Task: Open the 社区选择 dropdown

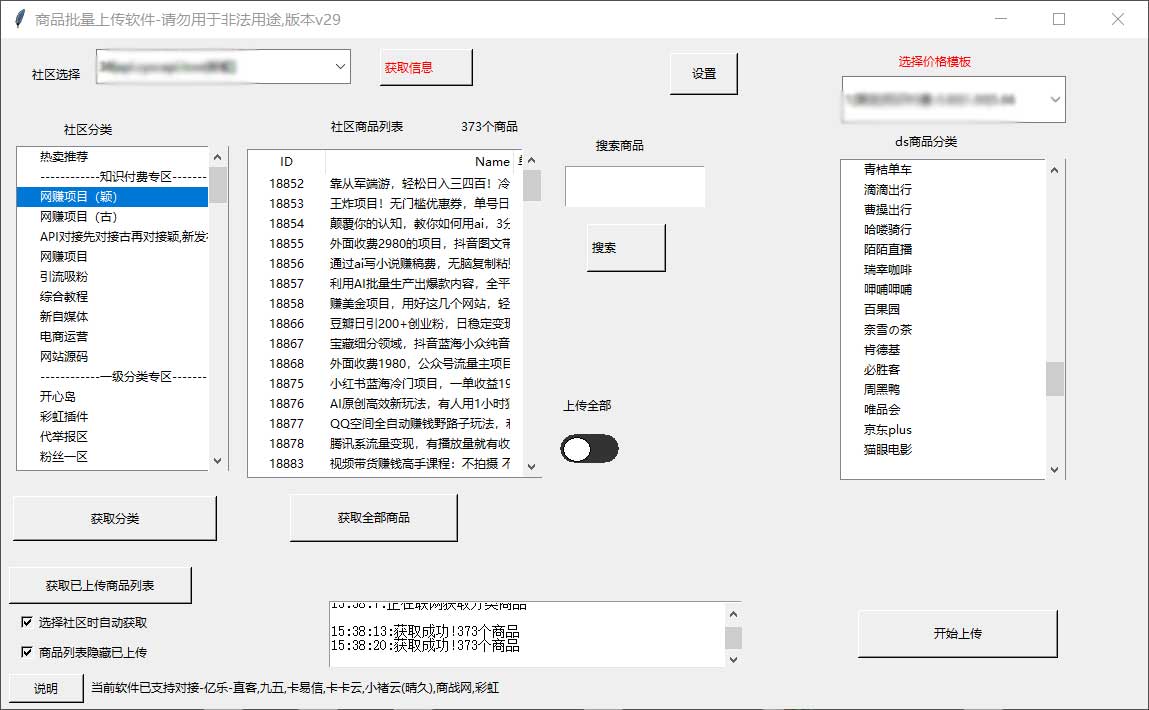Action: pyautogui.click(x=223, y=67)
